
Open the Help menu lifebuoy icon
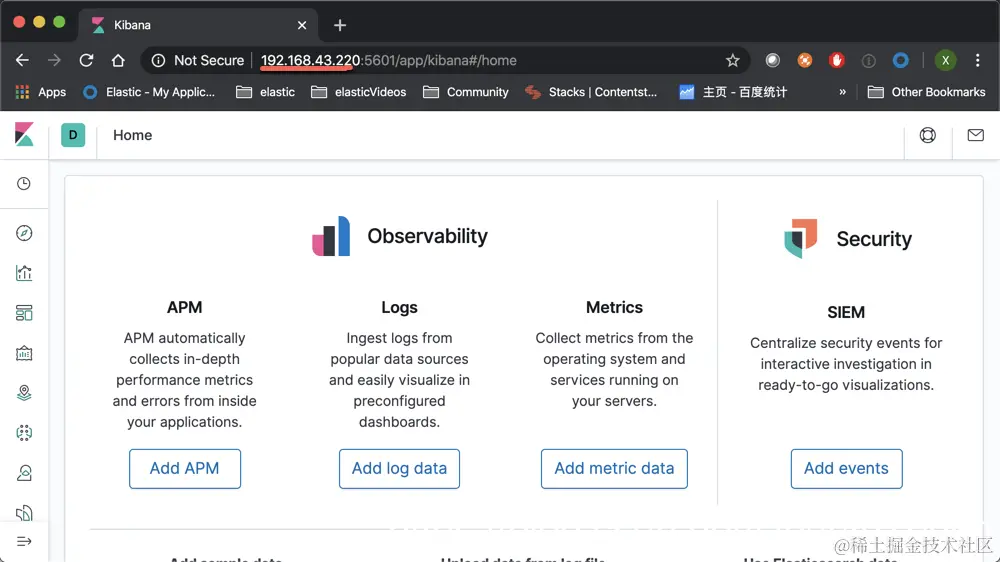927,135
